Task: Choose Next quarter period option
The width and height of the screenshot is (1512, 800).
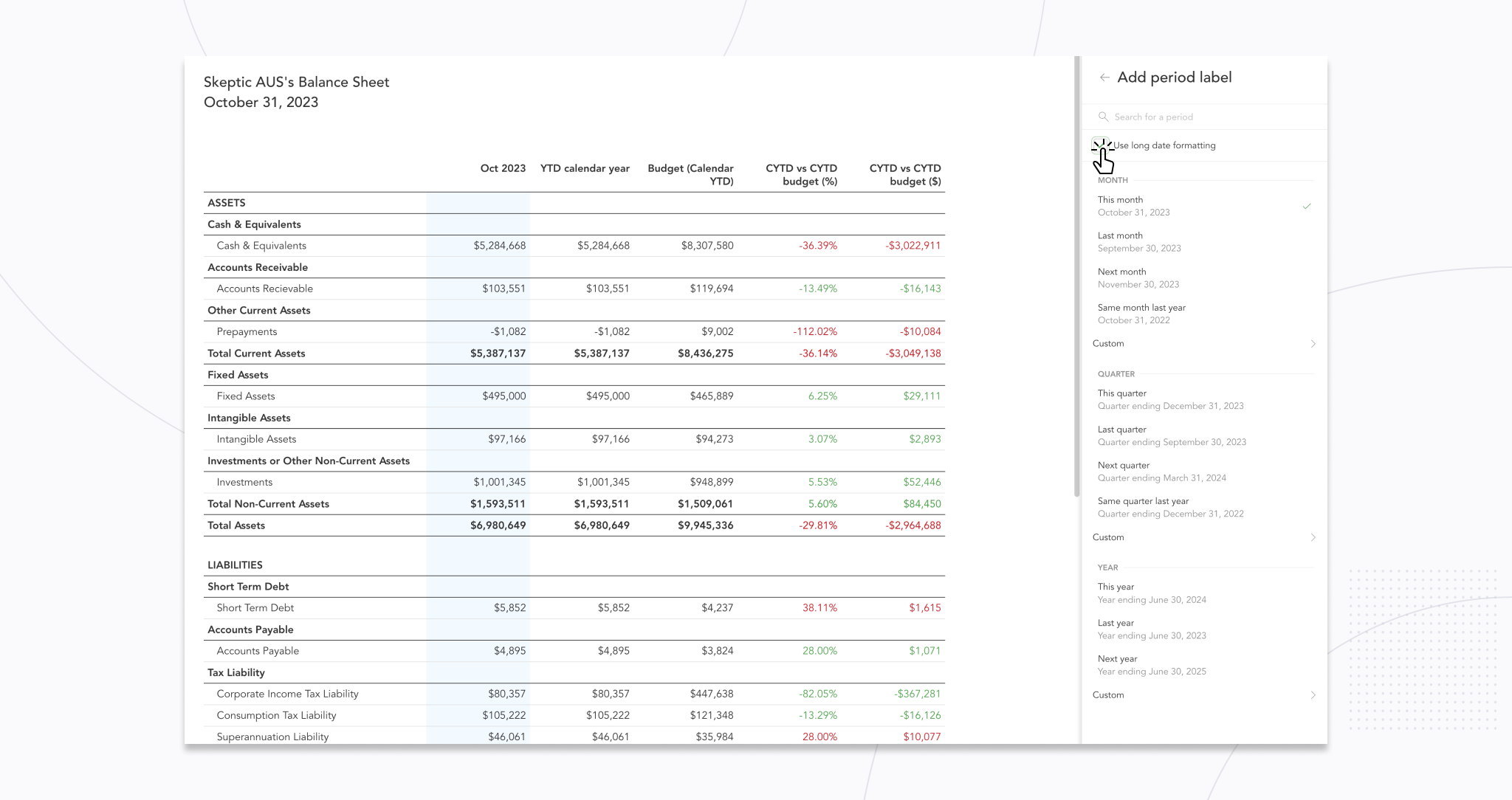Action: 1204,472
